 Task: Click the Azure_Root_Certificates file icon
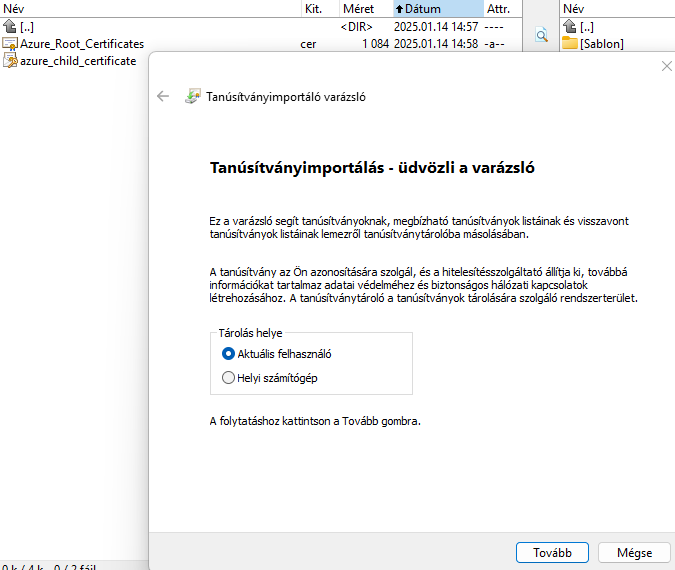tap(10, 44)
